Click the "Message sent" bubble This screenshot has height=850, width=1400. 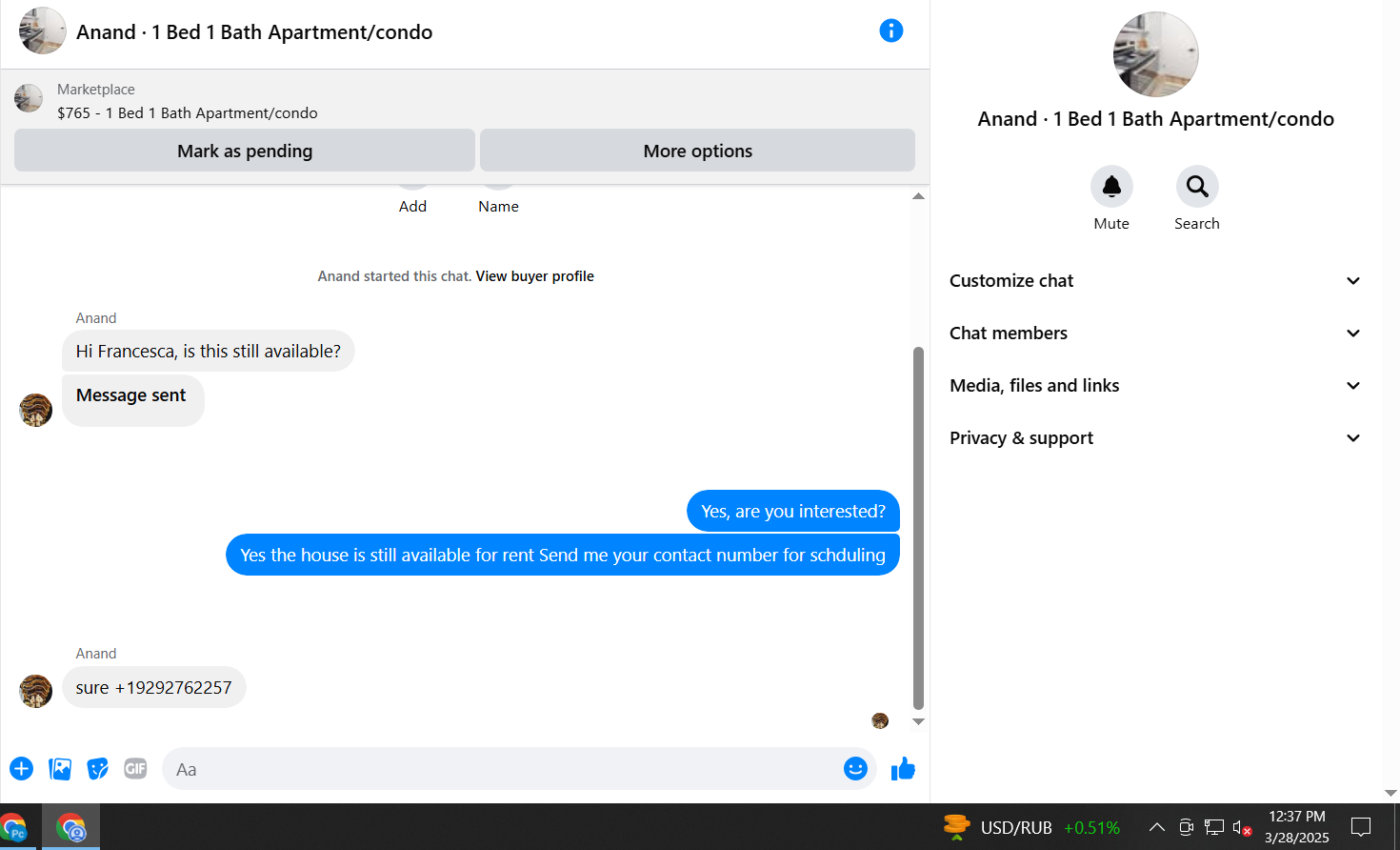coord(132,400)
